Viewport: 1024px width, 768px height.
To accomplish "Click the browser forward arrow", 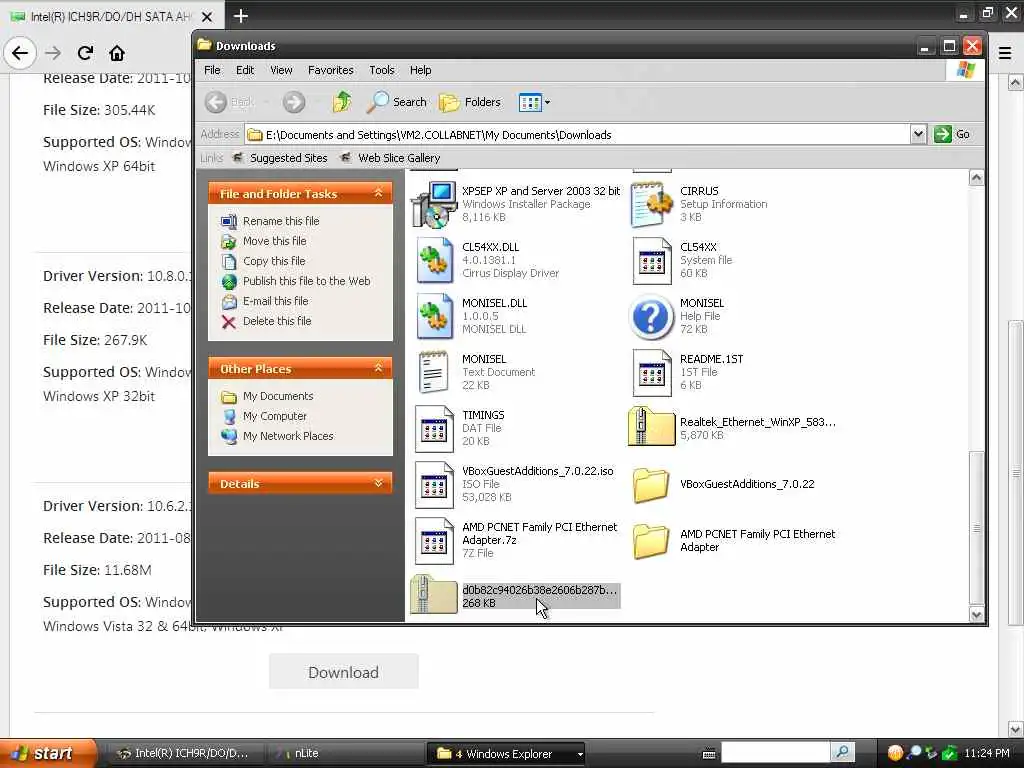I will (53, 53).
